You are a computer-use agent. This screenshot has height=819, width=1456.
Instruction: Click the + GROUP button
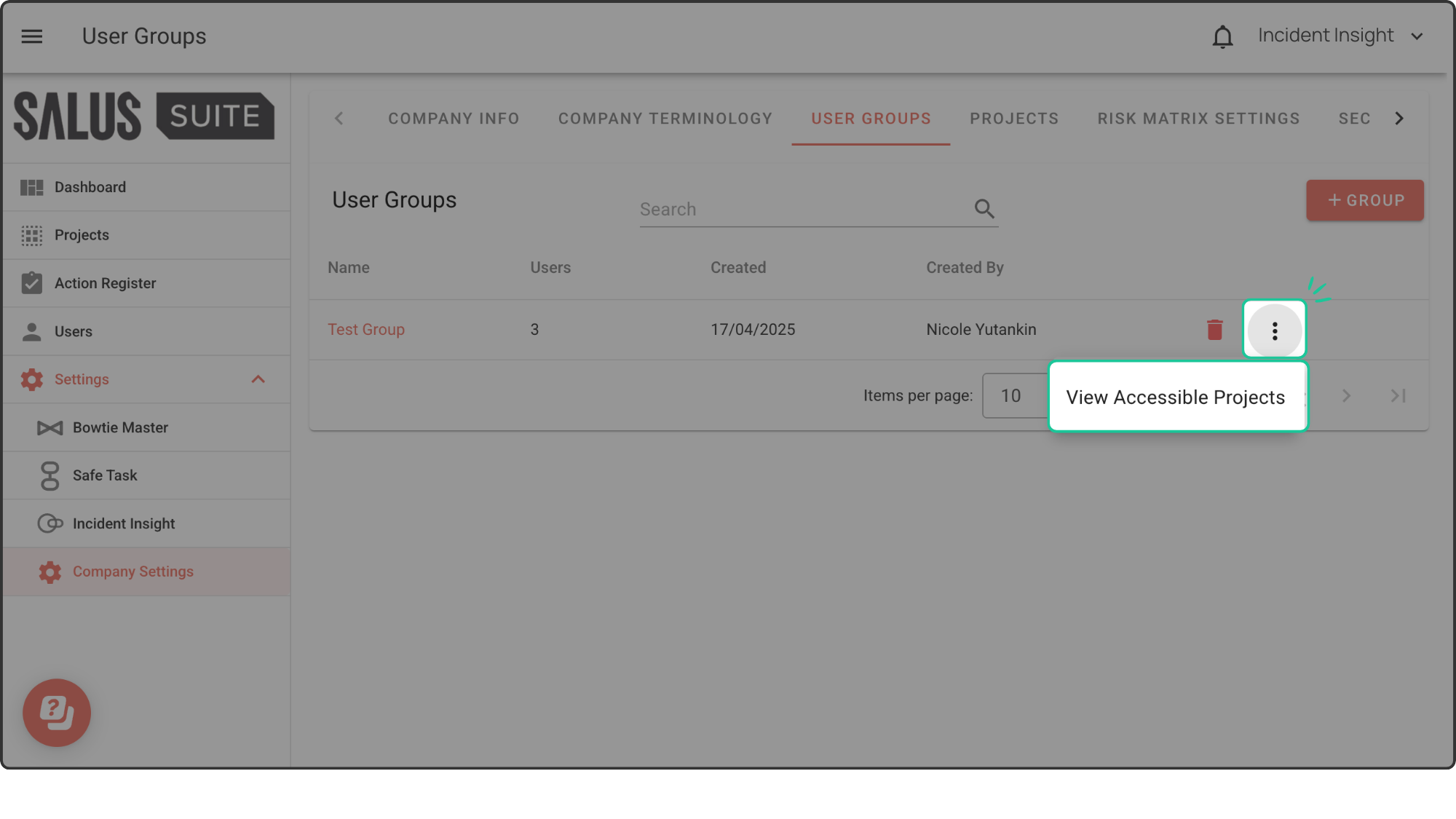(x=1364, y=200)
